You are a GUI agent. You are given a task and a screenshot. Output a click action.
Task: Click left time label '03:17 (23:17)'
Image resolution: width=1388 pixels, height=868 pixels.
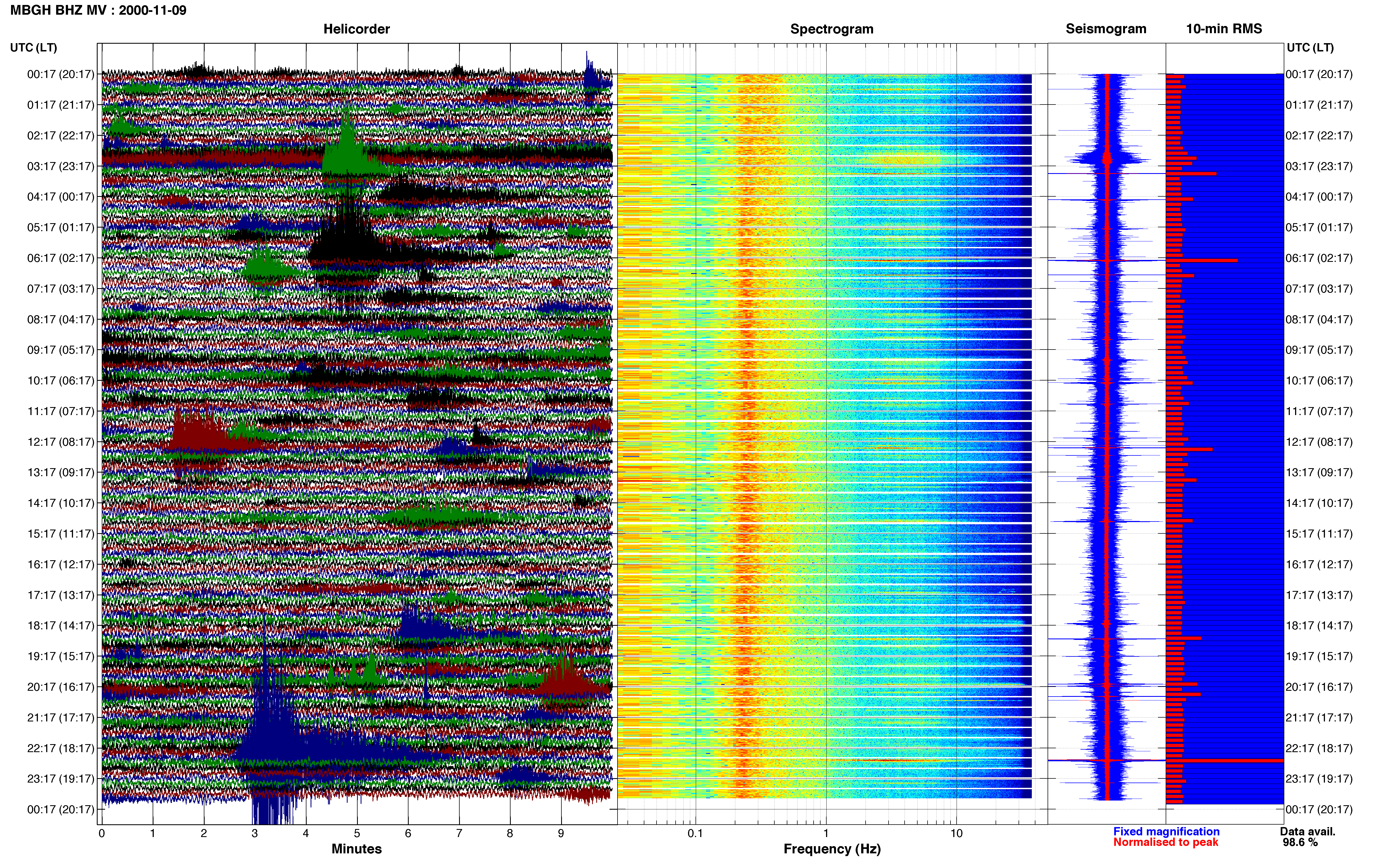pos(61,166)
